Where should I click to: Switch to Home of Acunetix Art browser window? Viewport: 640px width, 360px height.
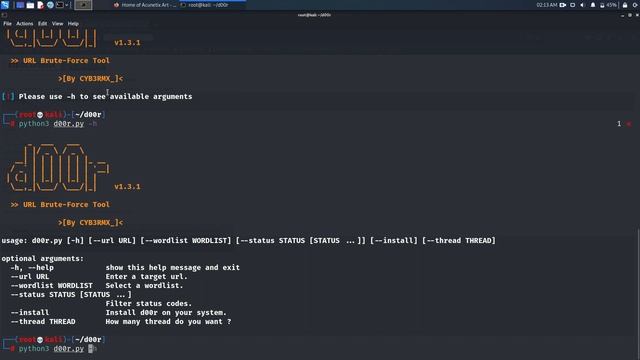tap(145, 5)
